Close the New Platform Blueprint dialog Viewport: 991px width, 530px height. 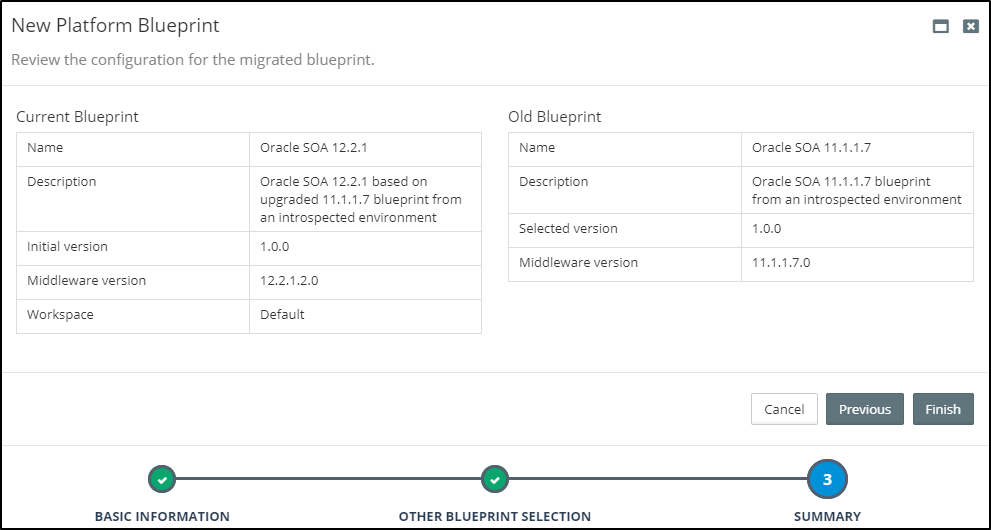click(x=970, y=27)
